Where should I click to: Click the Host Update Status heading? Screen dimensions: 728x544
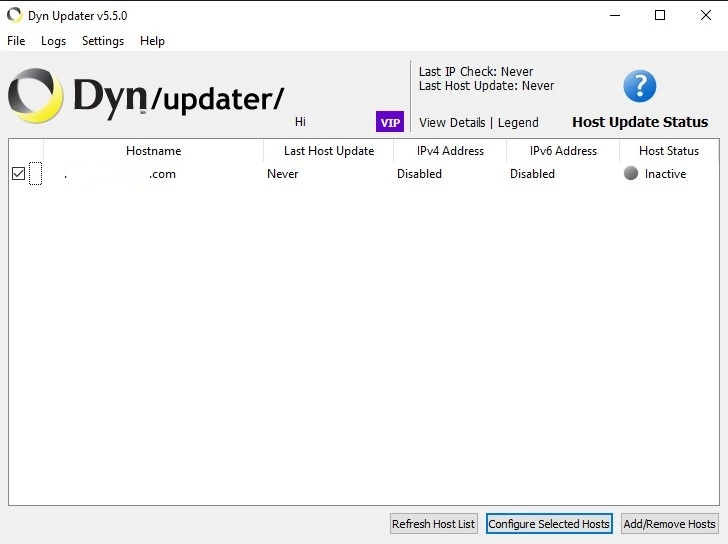640,122
